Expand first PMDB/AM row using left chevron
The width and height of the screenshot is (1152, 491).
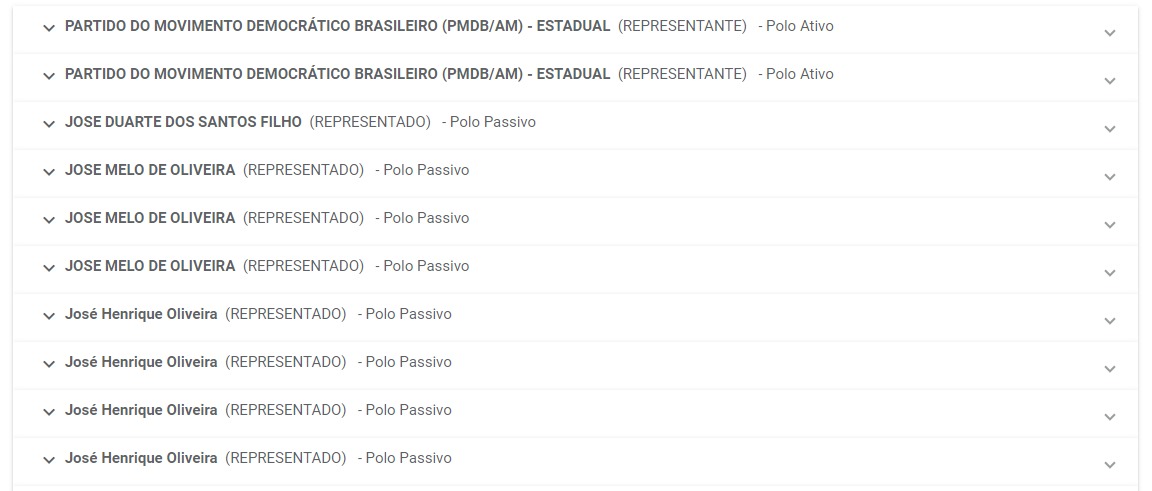pos(49,28)
